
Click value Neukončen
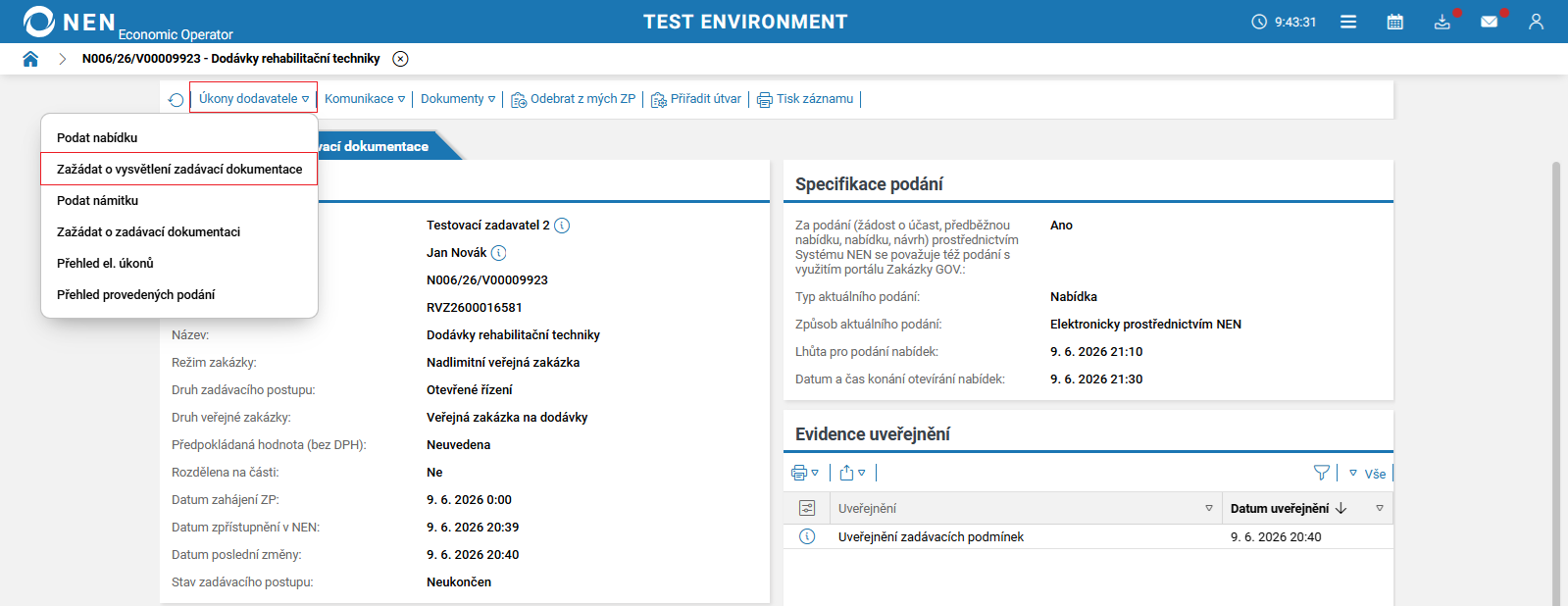(459, 582)
